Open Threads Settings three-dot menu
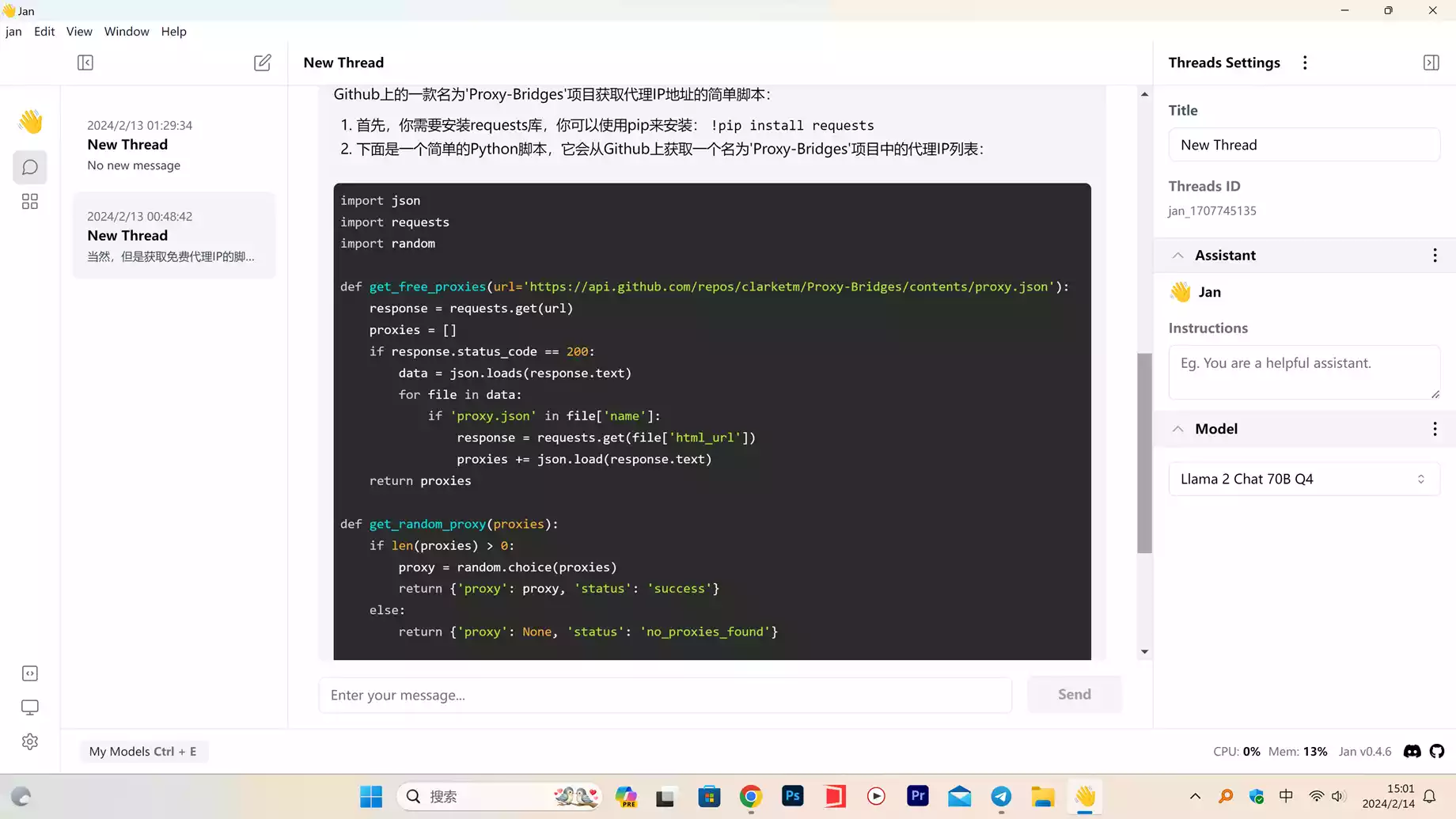This screenshot has width=1456, height=819. coord(1305,63)
